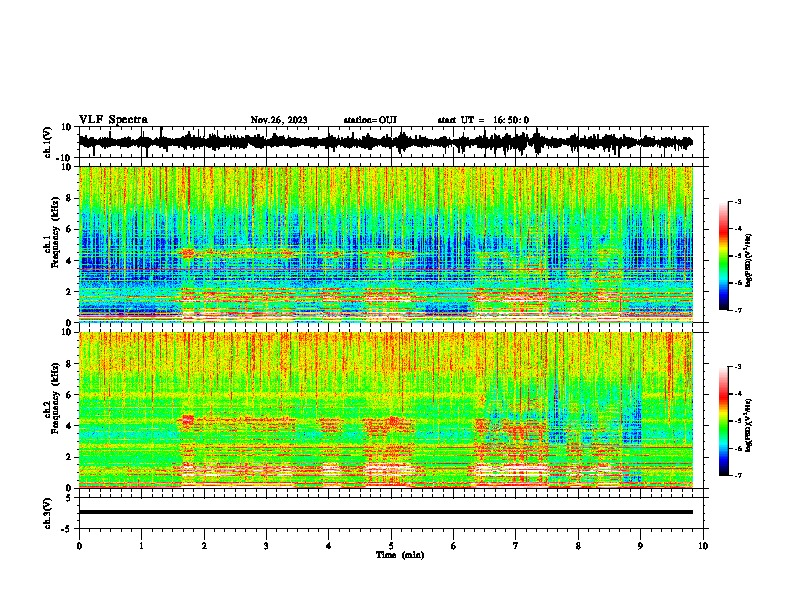Click the "ch.3(V)" axis label

48,513
